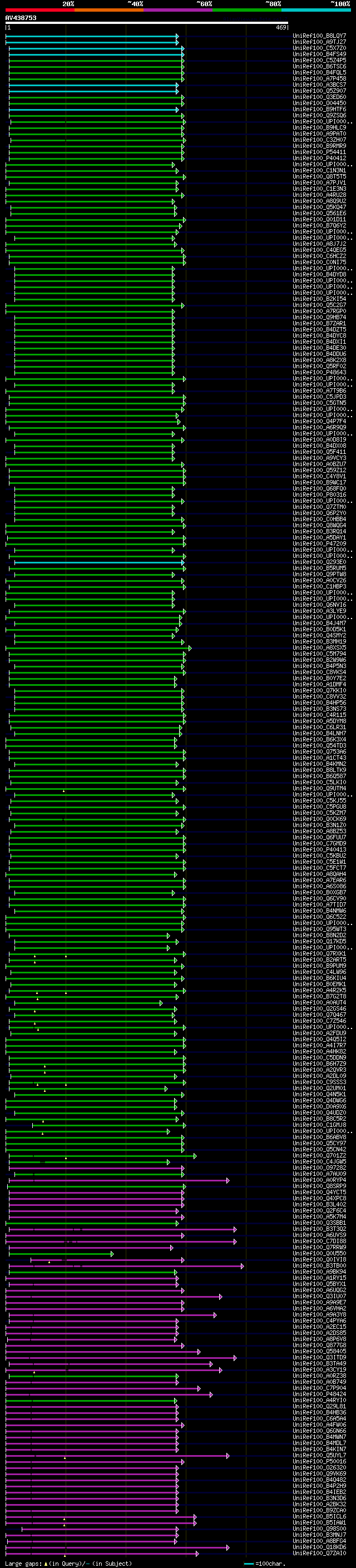The image size is (356, 1568).
Task: Select the UniRef100_Q7ZAI0 label
Action: [319, 1553]
